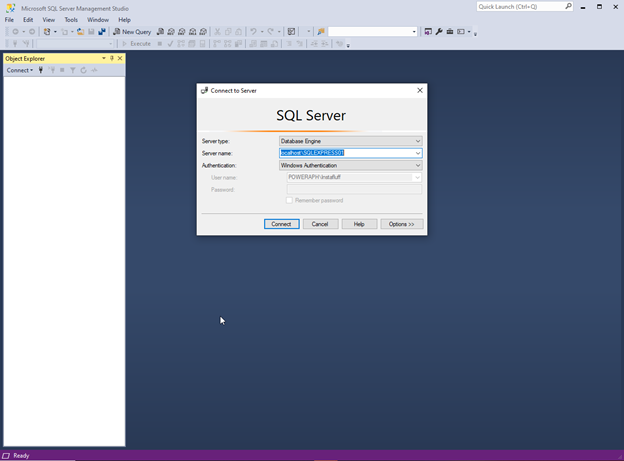Expand the Authentication dropdown
Viewport: 624px width, 461px height.
418,165
